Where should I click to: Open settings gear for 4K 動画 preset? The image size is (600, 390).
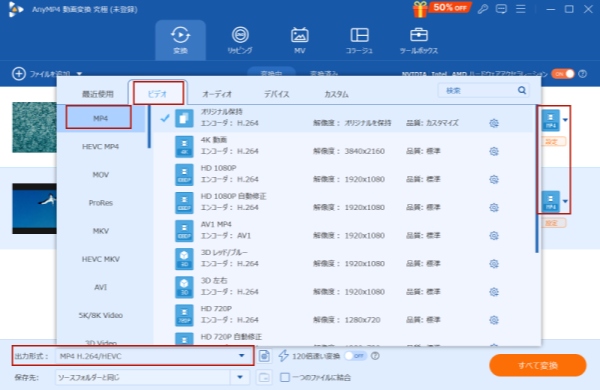tap(494, 151)
